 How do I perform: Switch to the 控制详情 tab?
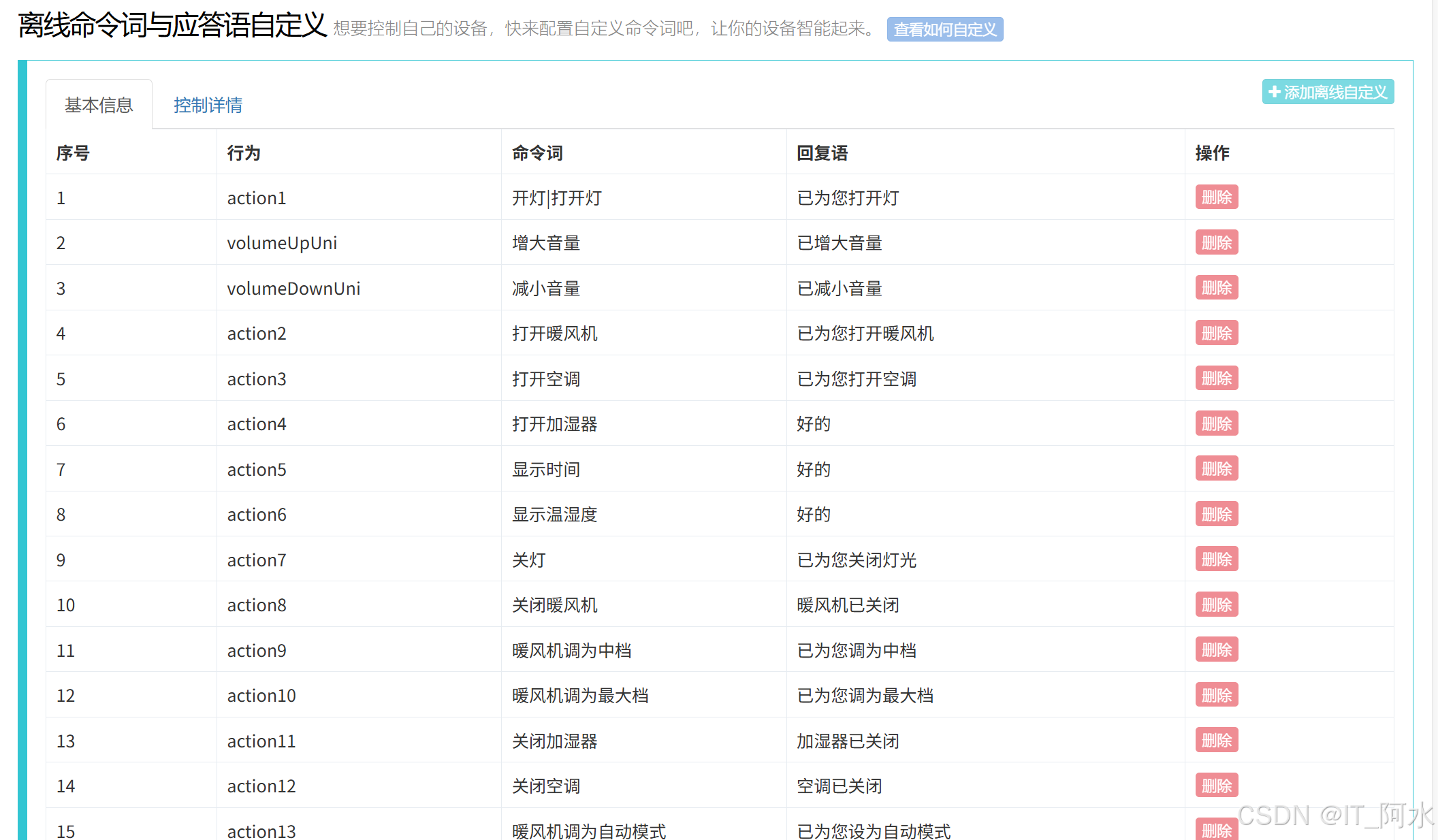[x=208, y=105]
